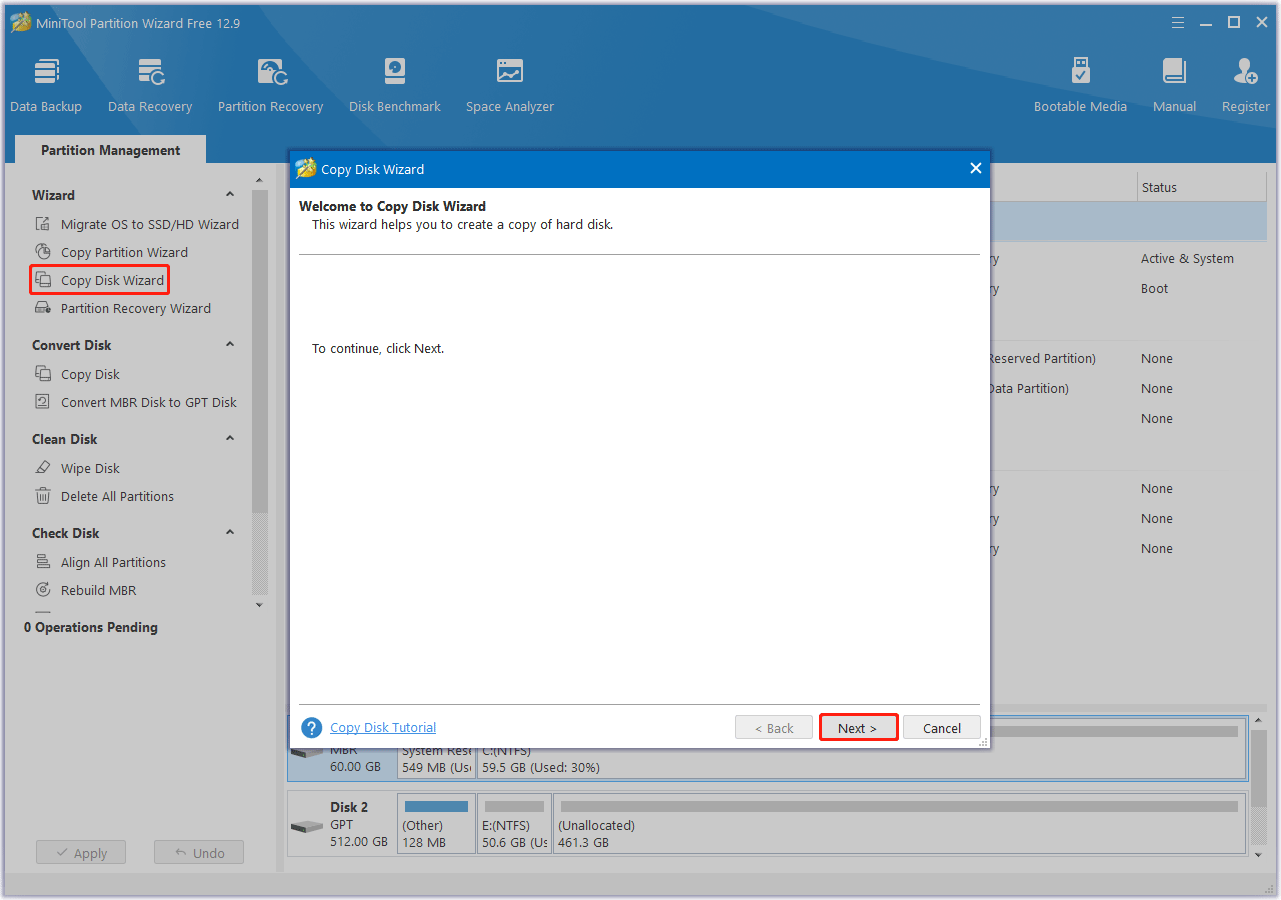The width and height of the screenshot is (1281, 900).
Task: Click the blue help question mark icon
Action: (312, 728)
